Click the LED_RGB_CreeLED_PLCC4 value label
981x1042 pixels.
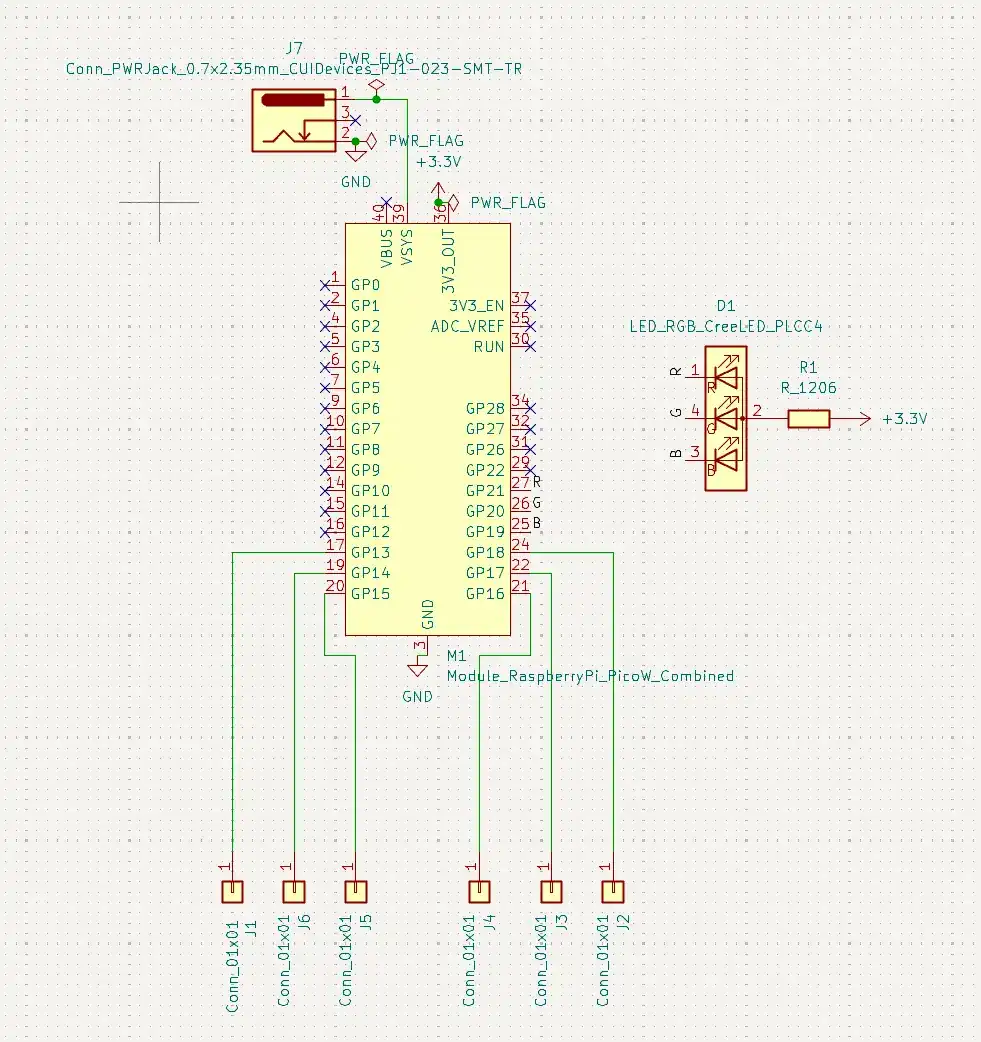click(x=726, y=326)
